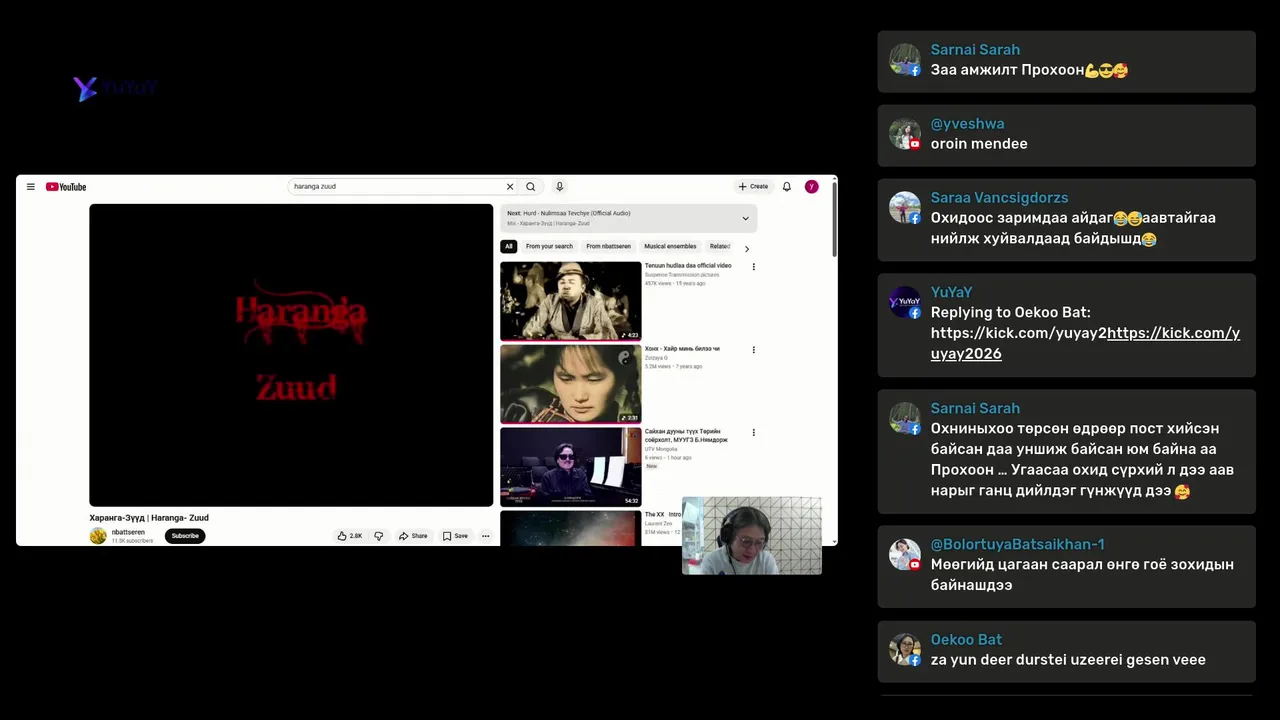1280x720 pixels.
Task: Open the 'Сайхан дууны түүх' video thumbnail
Action: point(571,467)
